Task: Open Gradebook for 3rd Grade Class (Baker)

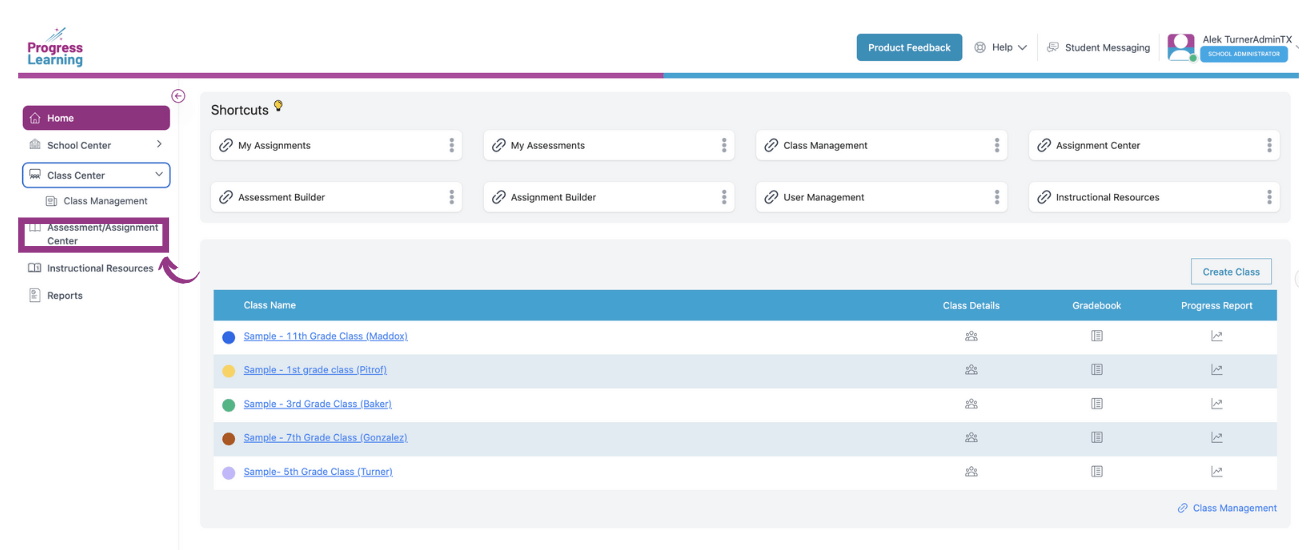Action: coord(1097,404)
